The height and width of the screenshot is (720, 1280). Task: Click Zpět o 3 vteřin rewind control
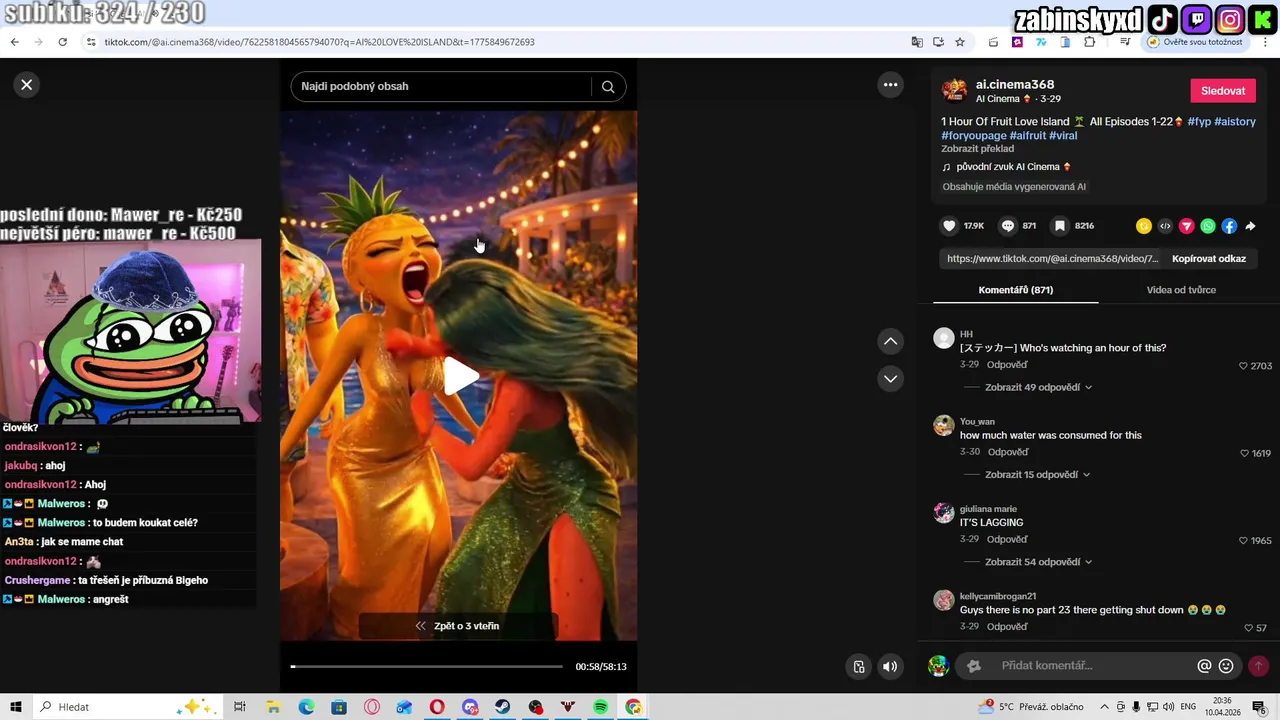pyautogui.click(x=458, y=626)
